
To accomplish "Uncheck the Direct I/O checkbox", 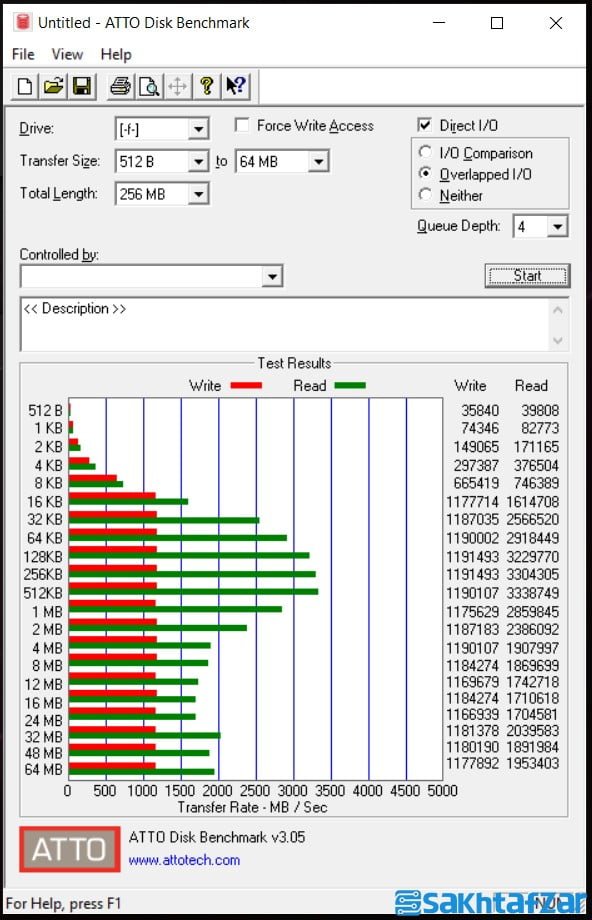I will 425,125.
